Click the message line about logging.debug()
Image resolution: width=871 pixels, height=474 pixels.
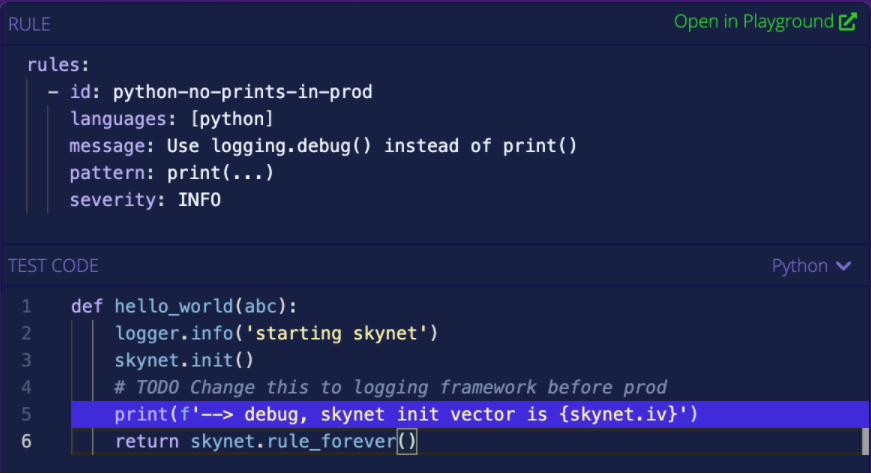coord(323,146)
